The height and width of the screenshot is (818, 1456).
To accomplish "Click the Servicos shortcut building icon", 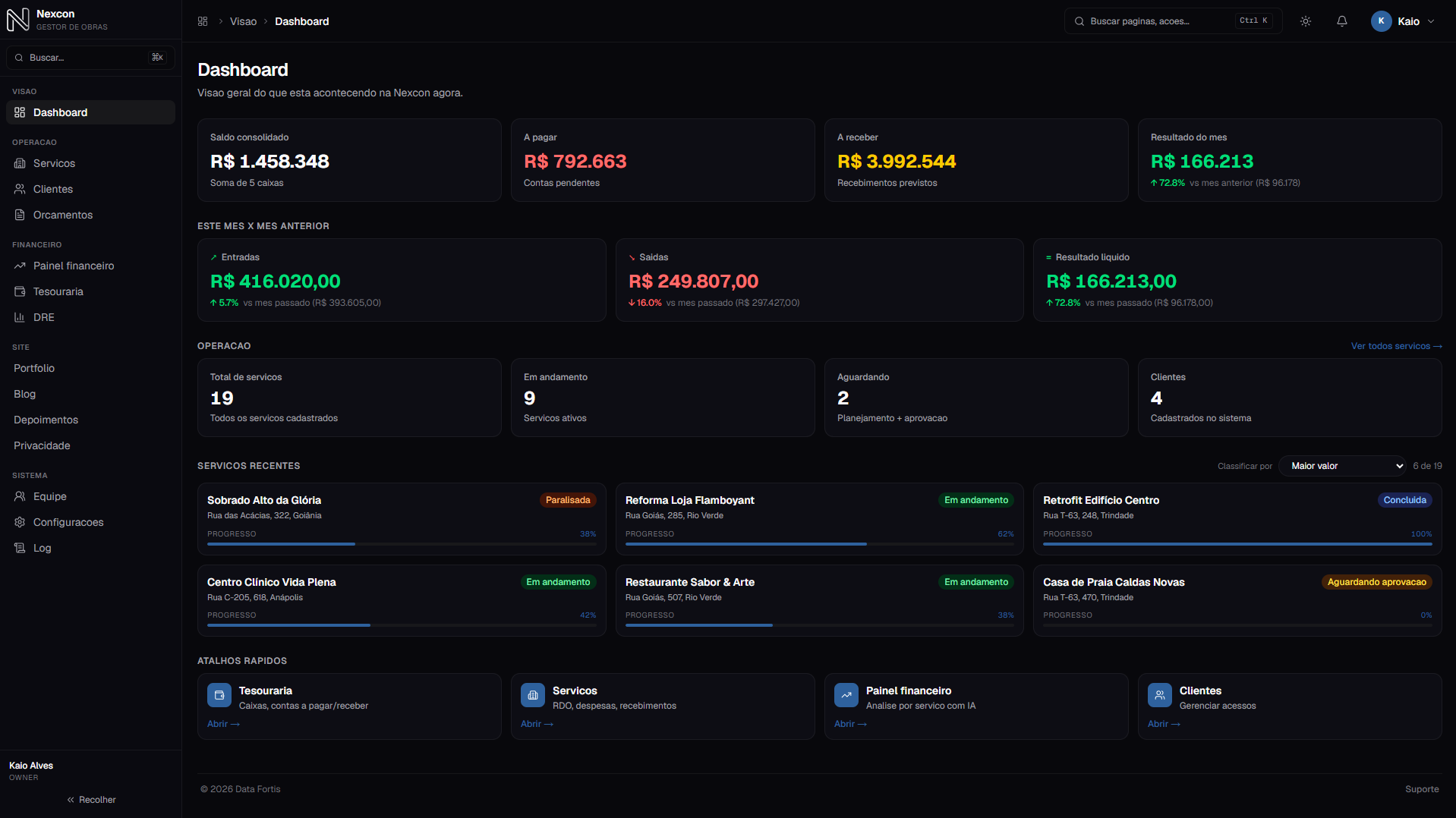I will (533, 695).
